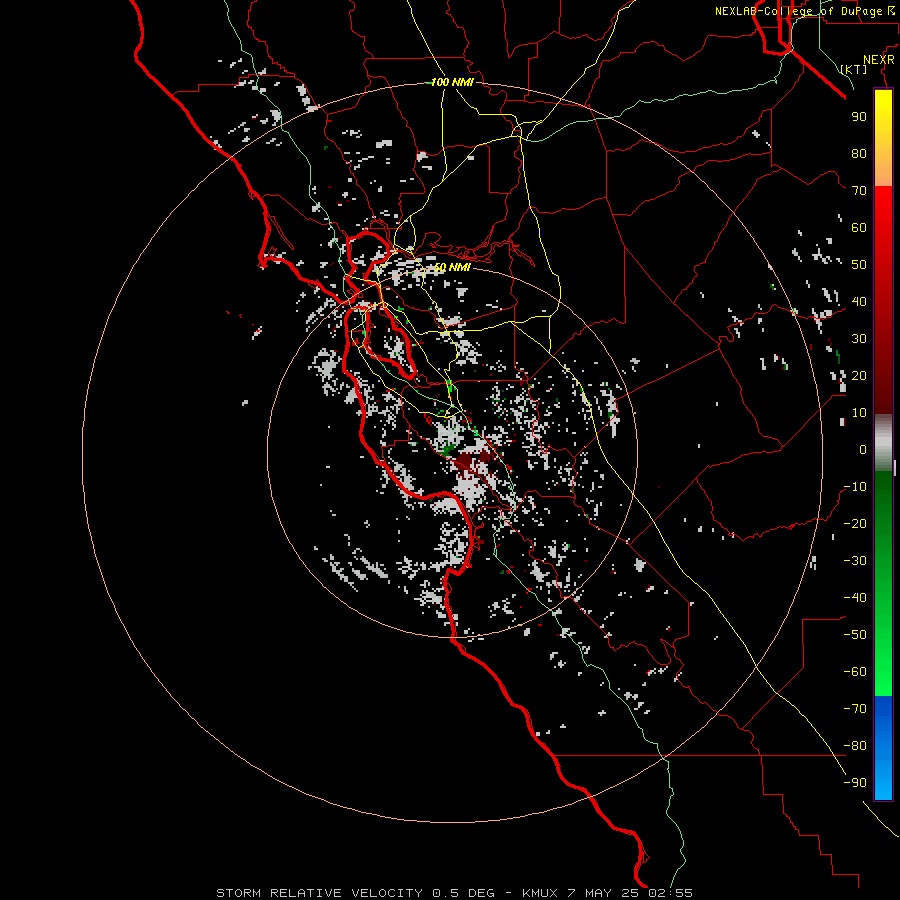Click the NEXLAB-College of DuPage header text

pos(798,11)
